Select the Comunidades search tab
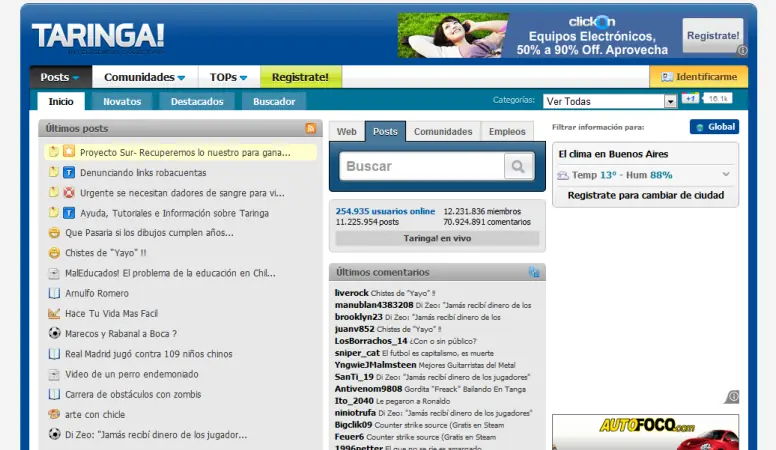The width and height of the screenshot is (776, 450). (443, 132)
